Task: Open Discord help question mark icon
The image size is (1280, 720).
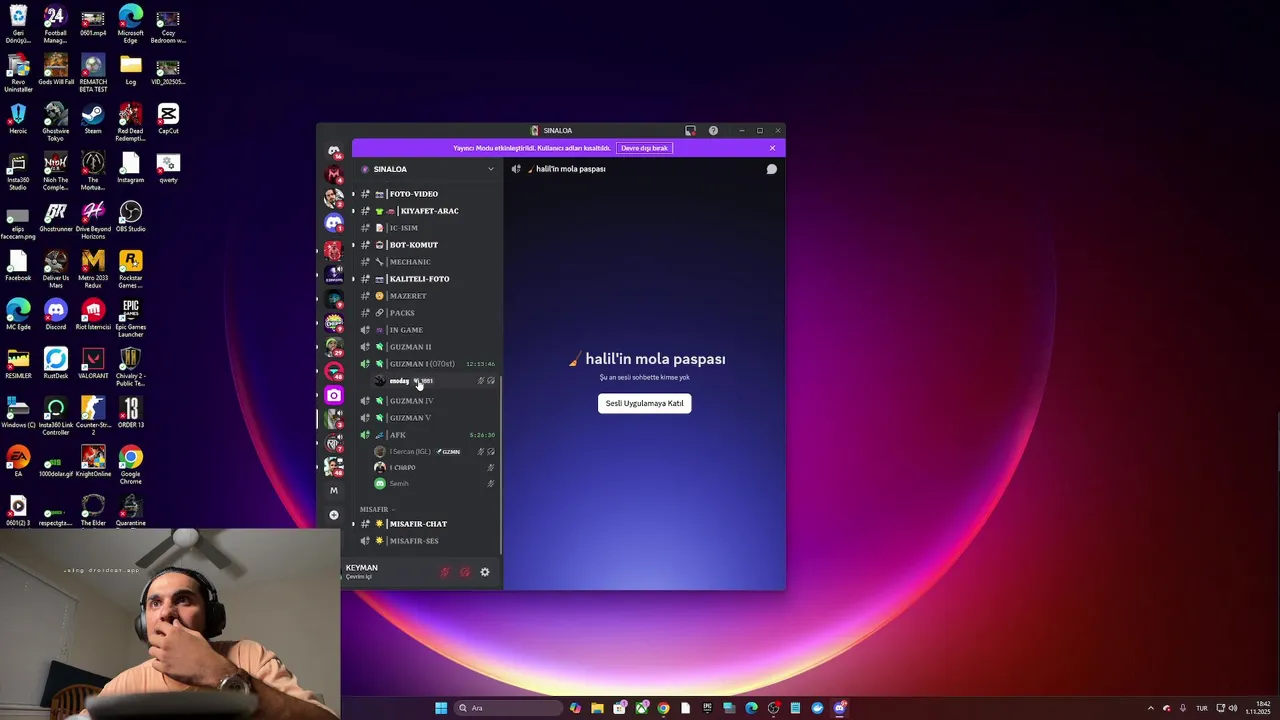Action: pyautogui.click(x=713, y=130)
